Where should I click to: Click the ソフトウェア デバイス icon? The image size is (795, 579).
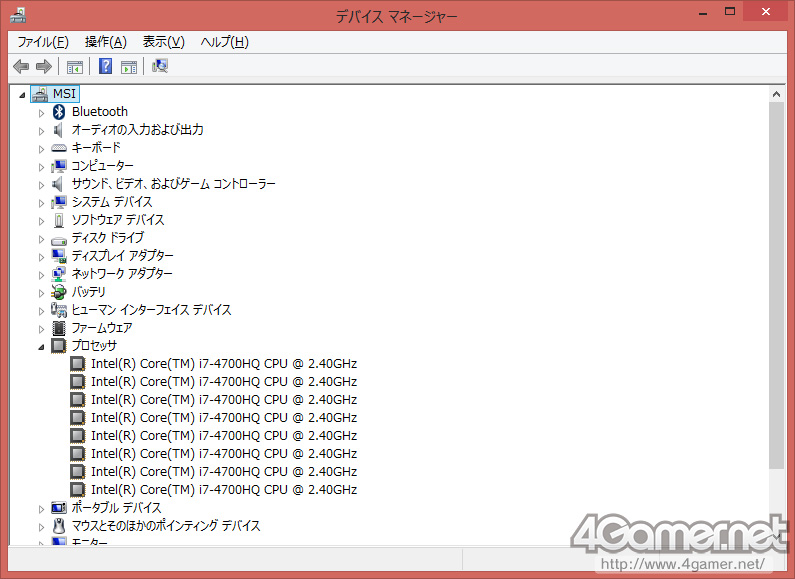(59, 220)
